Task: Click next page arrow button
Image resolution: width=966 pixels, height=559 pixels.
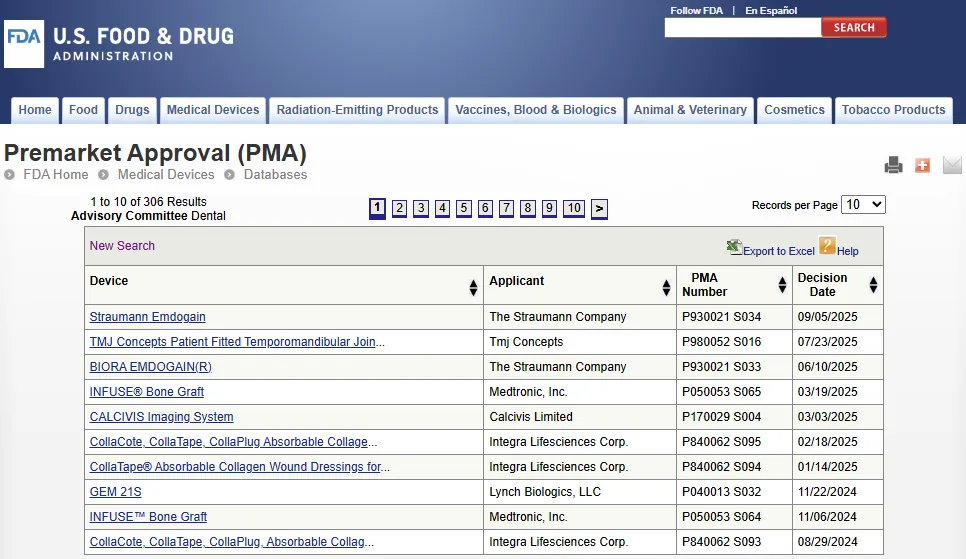Action: tap(599, 209)
